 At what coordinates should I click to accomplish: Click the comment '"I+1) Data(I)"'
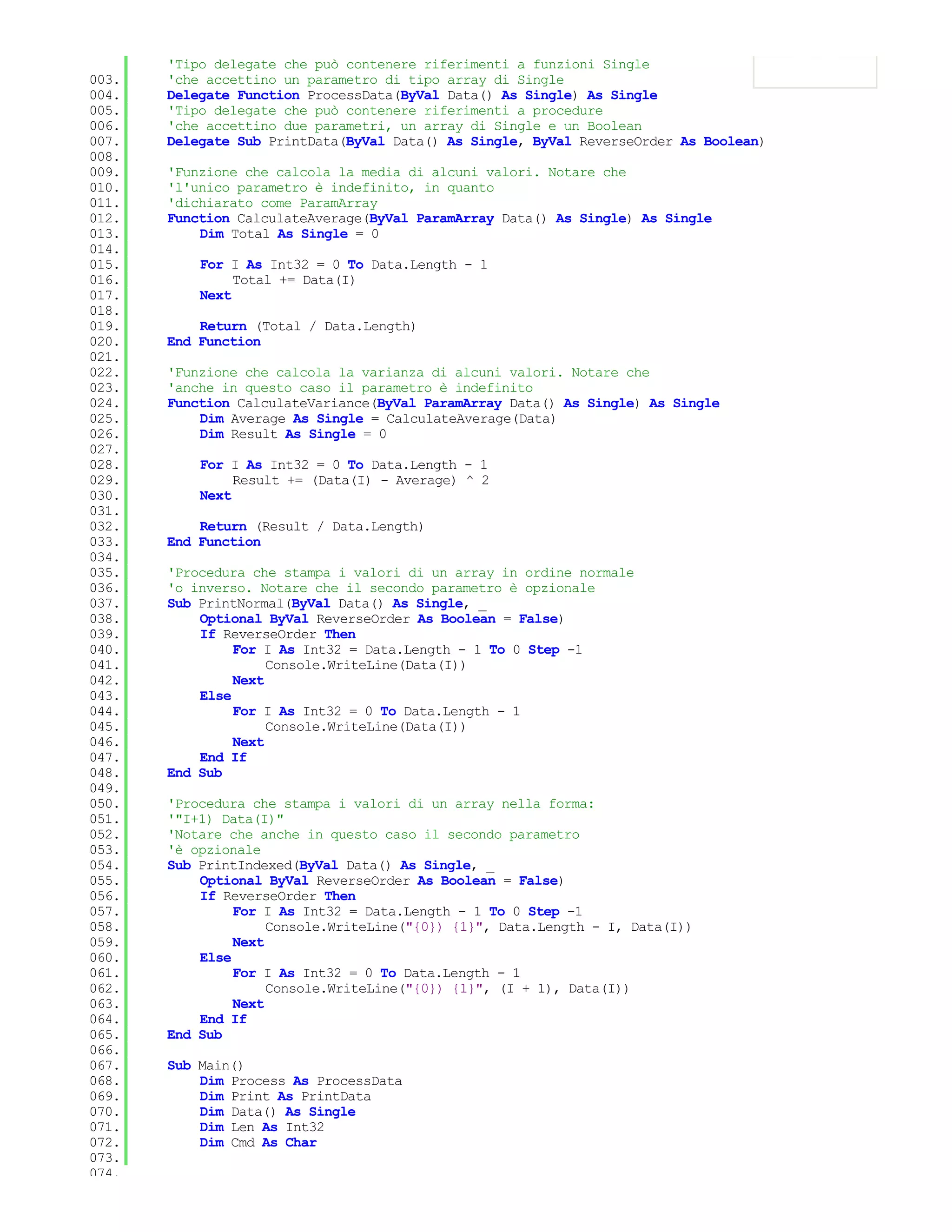pyautogui.click(x=225, y=819)
